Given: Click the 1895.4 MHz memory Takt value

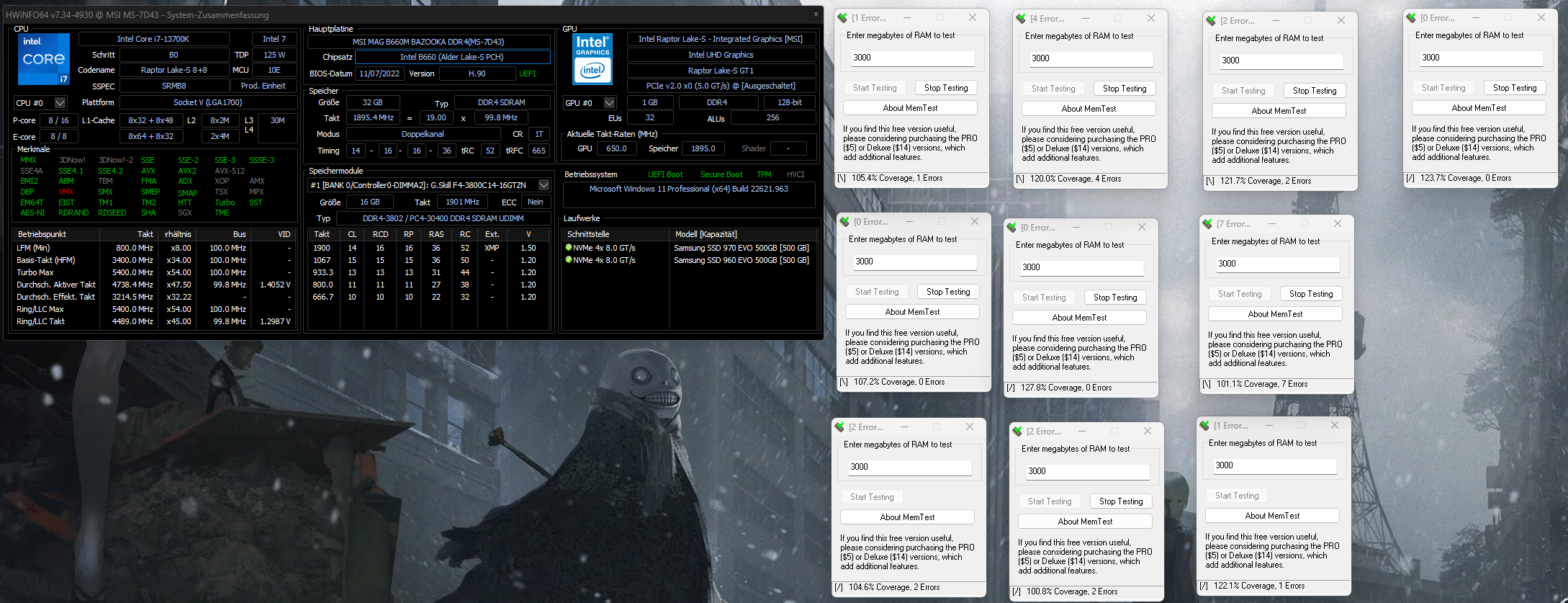Looking at the screenshot, I should point(373,117).
